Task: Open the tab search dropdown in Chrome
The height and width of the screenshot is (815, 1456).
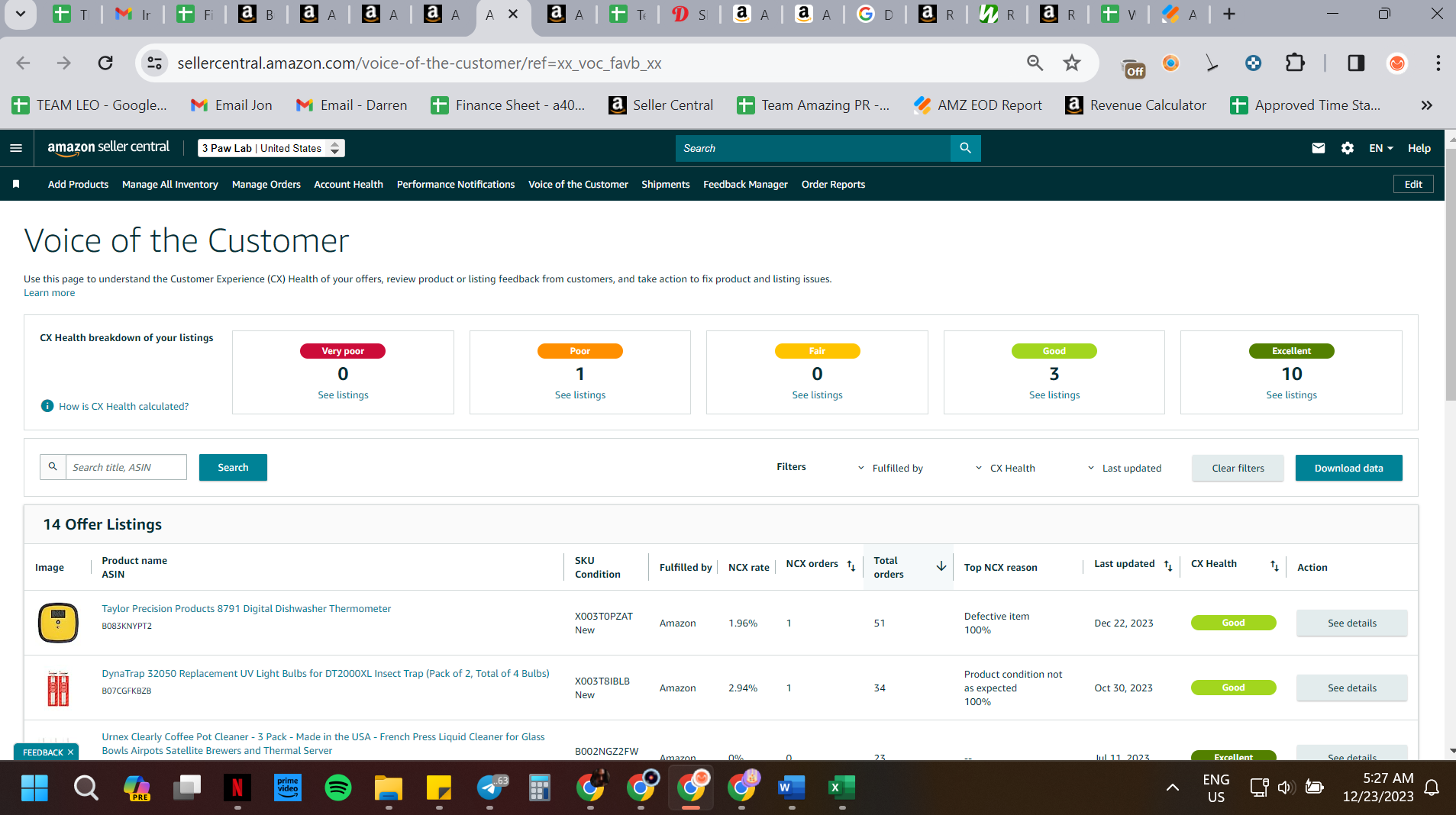Action: point(21,14)
